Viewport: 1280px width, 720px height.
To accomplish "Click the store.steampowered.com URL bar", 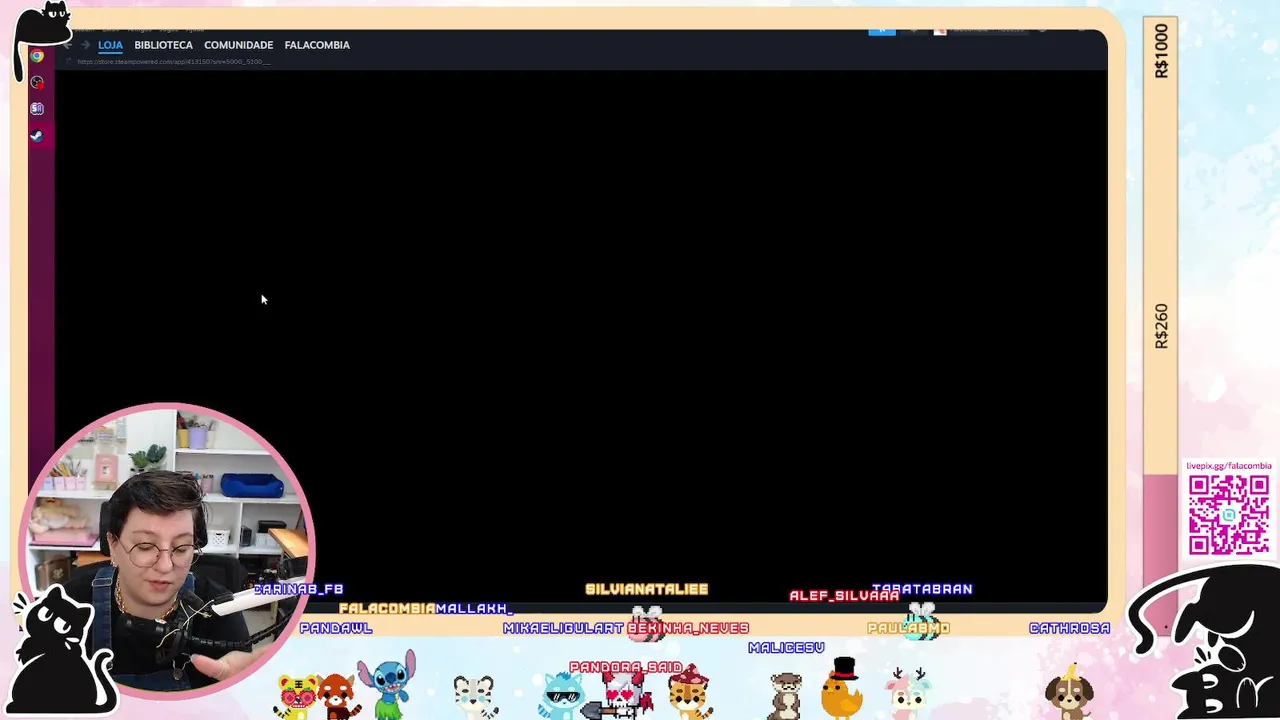I will click(x=173, y=62).
